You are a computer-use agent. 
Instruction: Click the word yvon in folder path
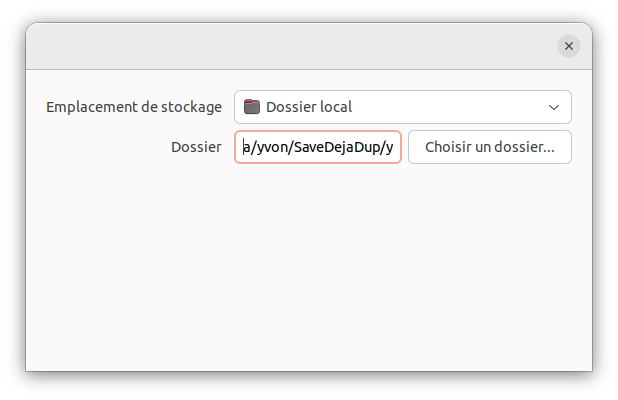[271, 148]
